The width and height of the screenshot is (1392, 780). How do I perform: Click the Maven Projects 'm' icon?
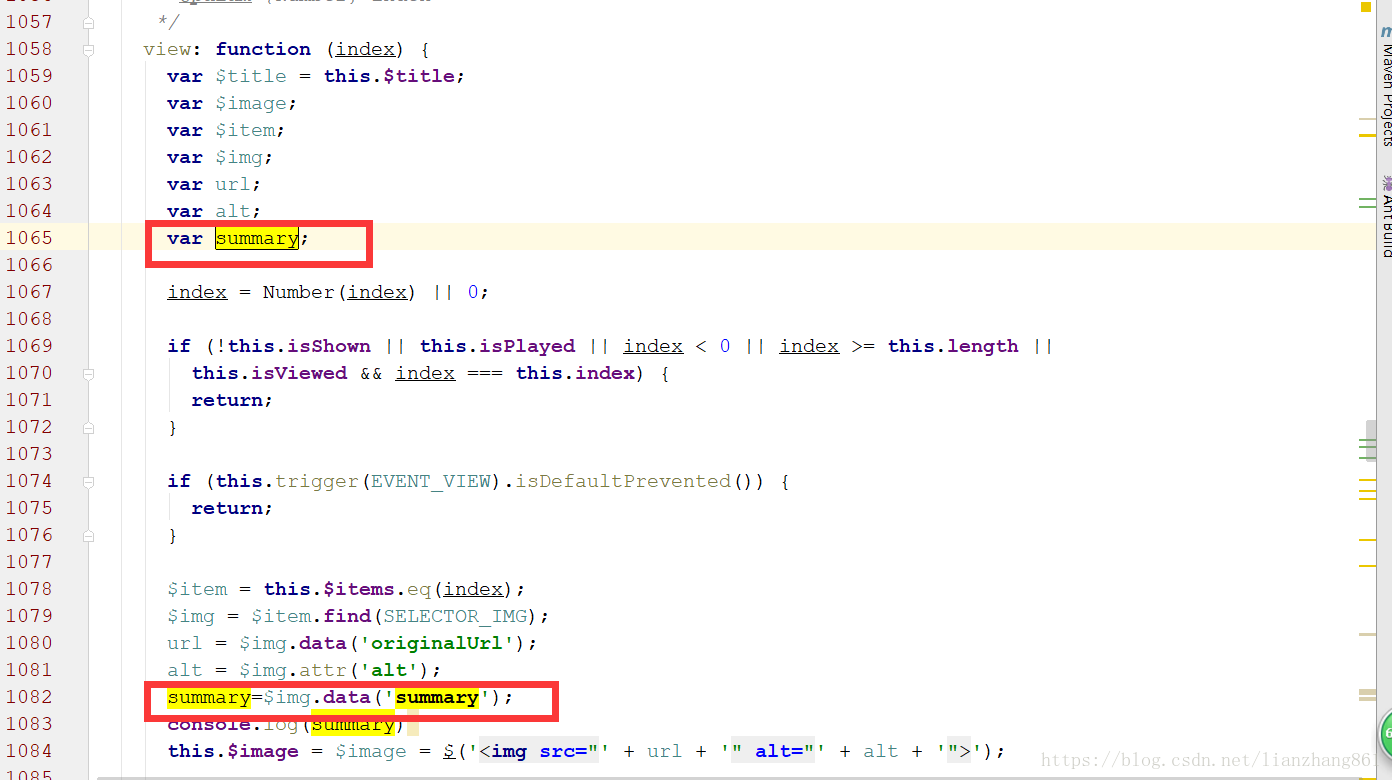point(1386,32)
